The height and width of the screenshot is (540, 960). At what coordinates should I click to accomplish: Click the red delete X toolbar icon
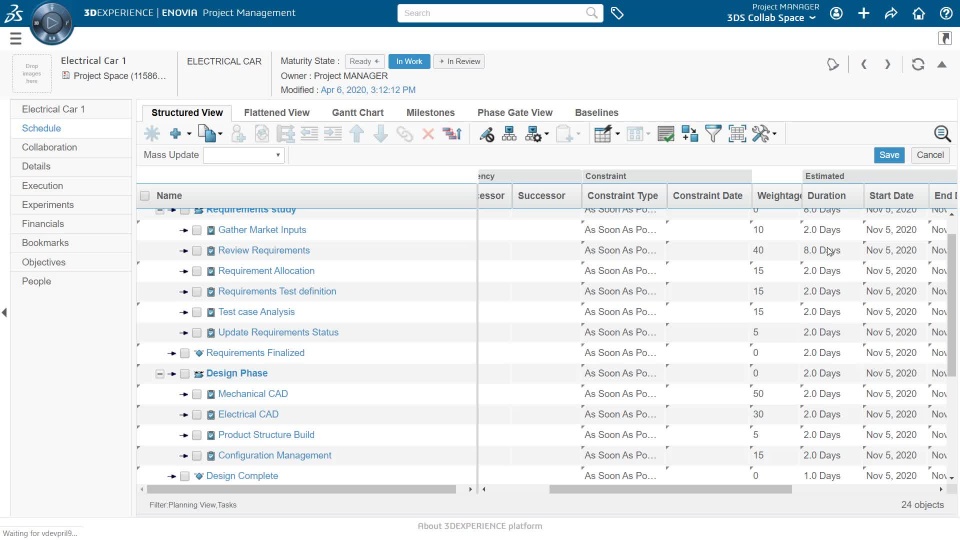428,133
